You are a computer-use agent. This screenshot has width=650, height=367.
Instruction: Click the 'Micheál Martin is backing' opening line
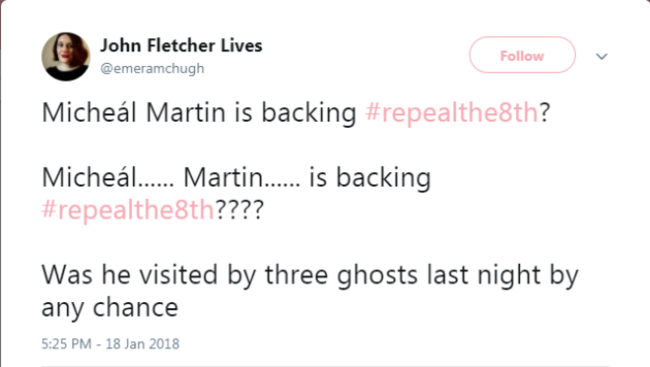[199, 112]
